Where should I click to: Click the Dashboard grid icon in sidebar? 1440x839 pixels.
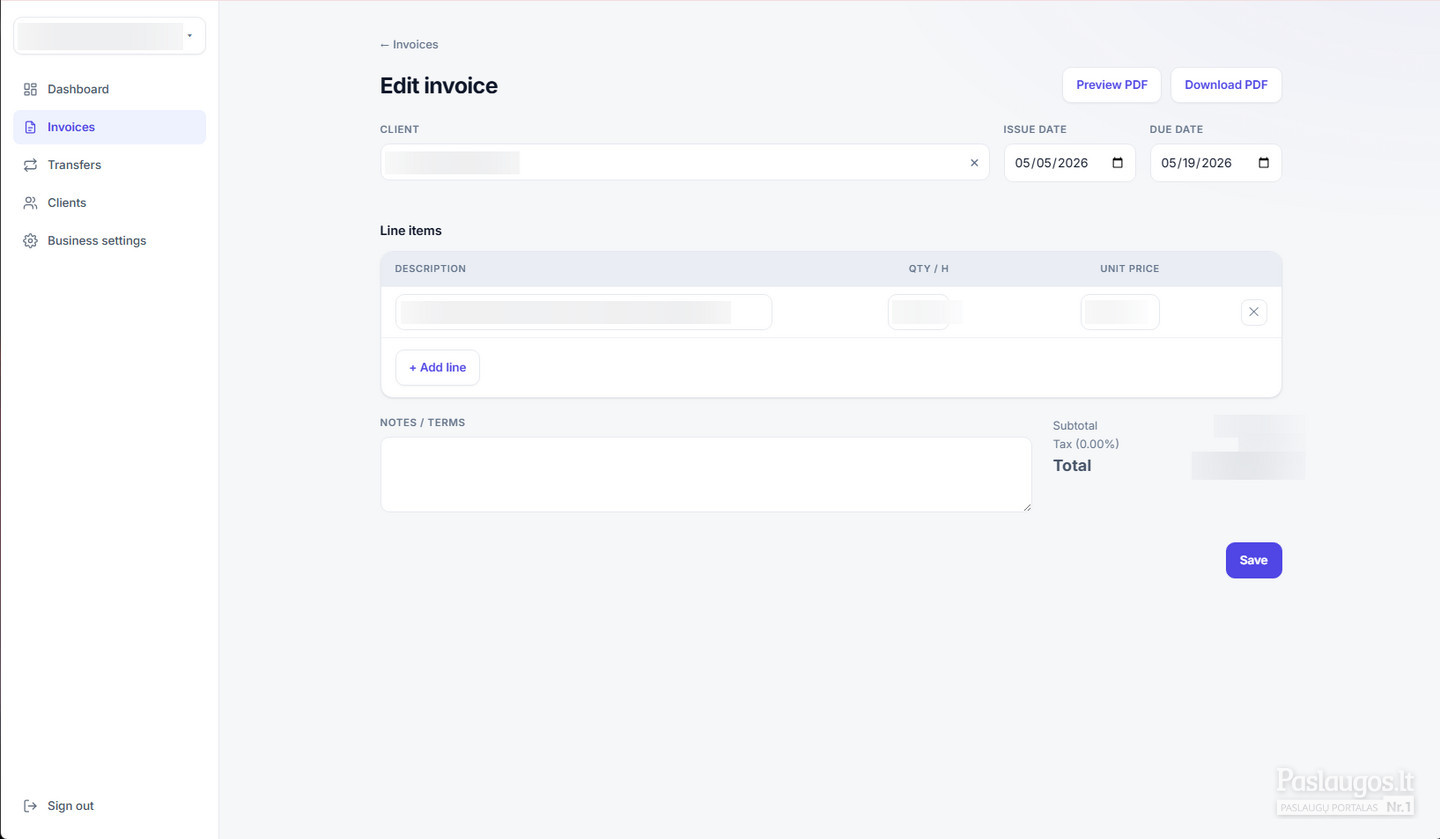(x=30, y=89)
